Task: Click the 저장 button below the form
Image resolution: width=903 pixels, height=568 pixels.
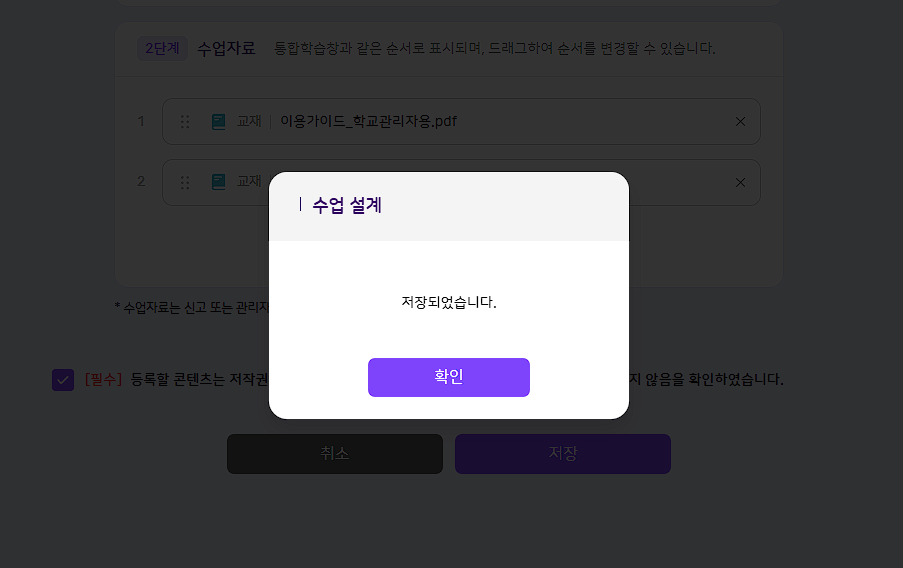Action: pos(563,454)
